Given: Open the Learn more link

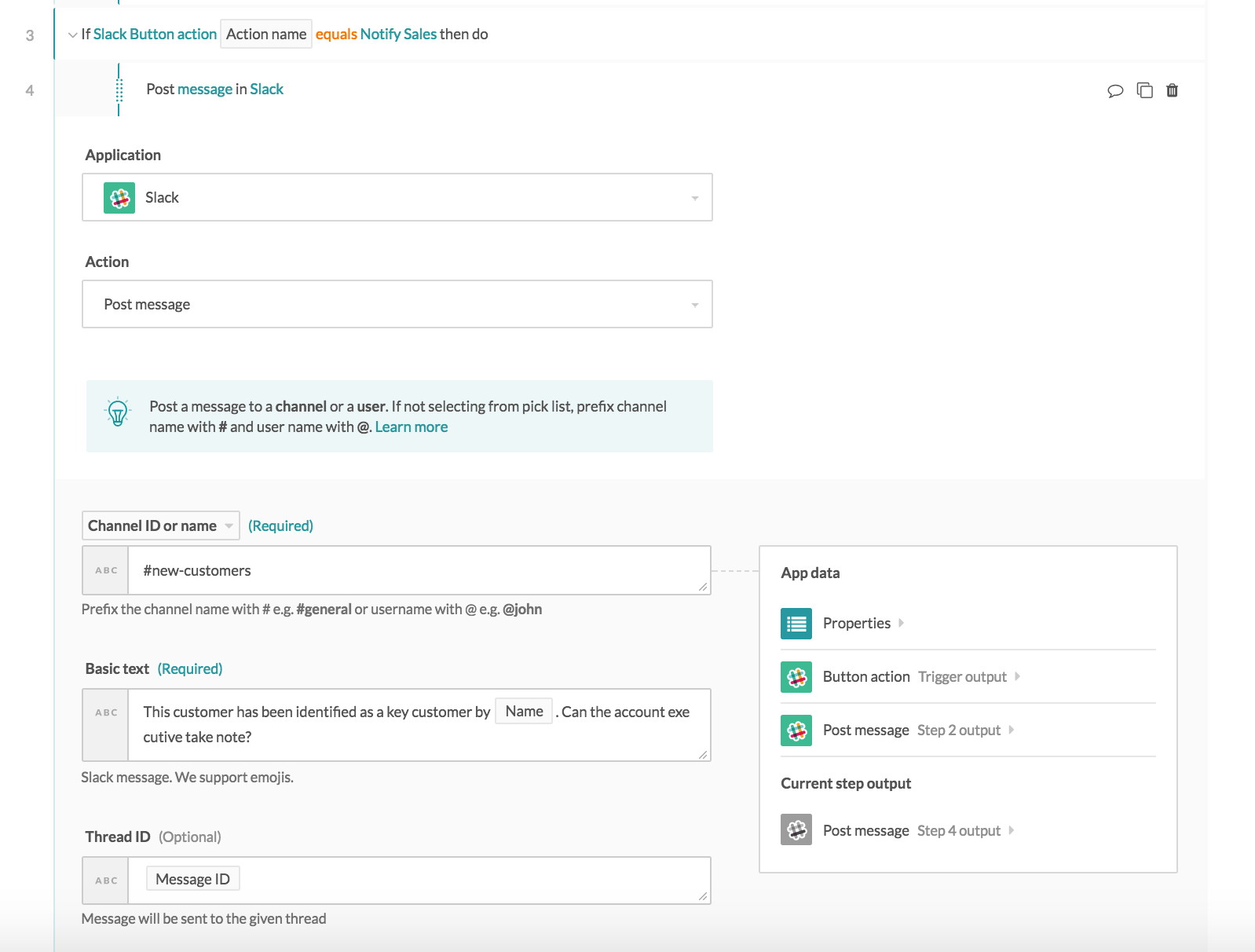Looking at the screenshot, I should 411,427.
